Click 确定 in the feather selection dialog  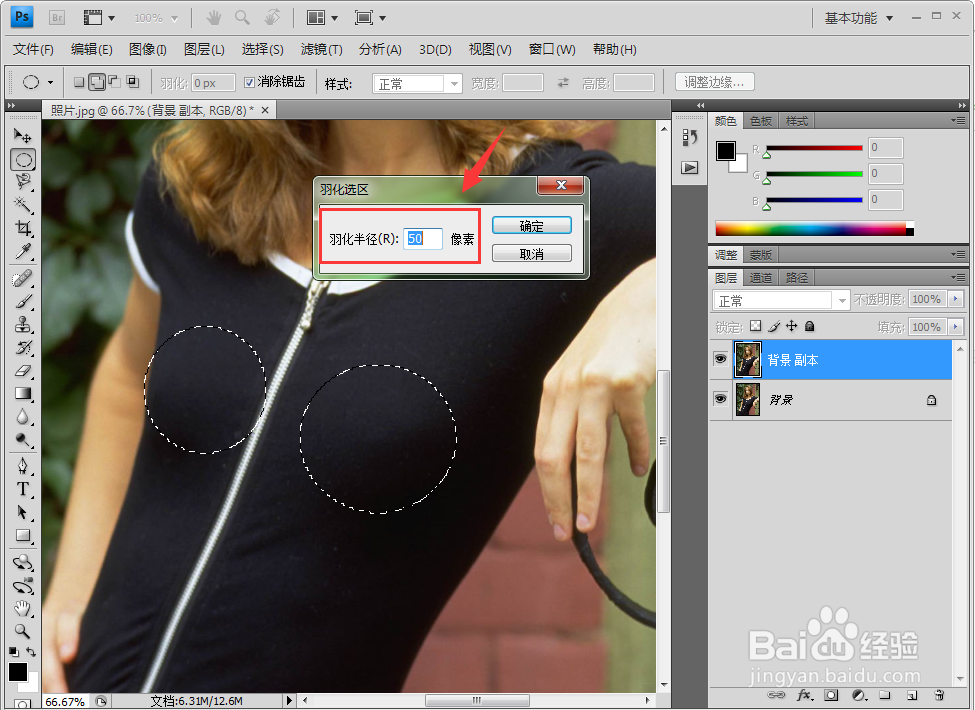click(x=531, y=225)
